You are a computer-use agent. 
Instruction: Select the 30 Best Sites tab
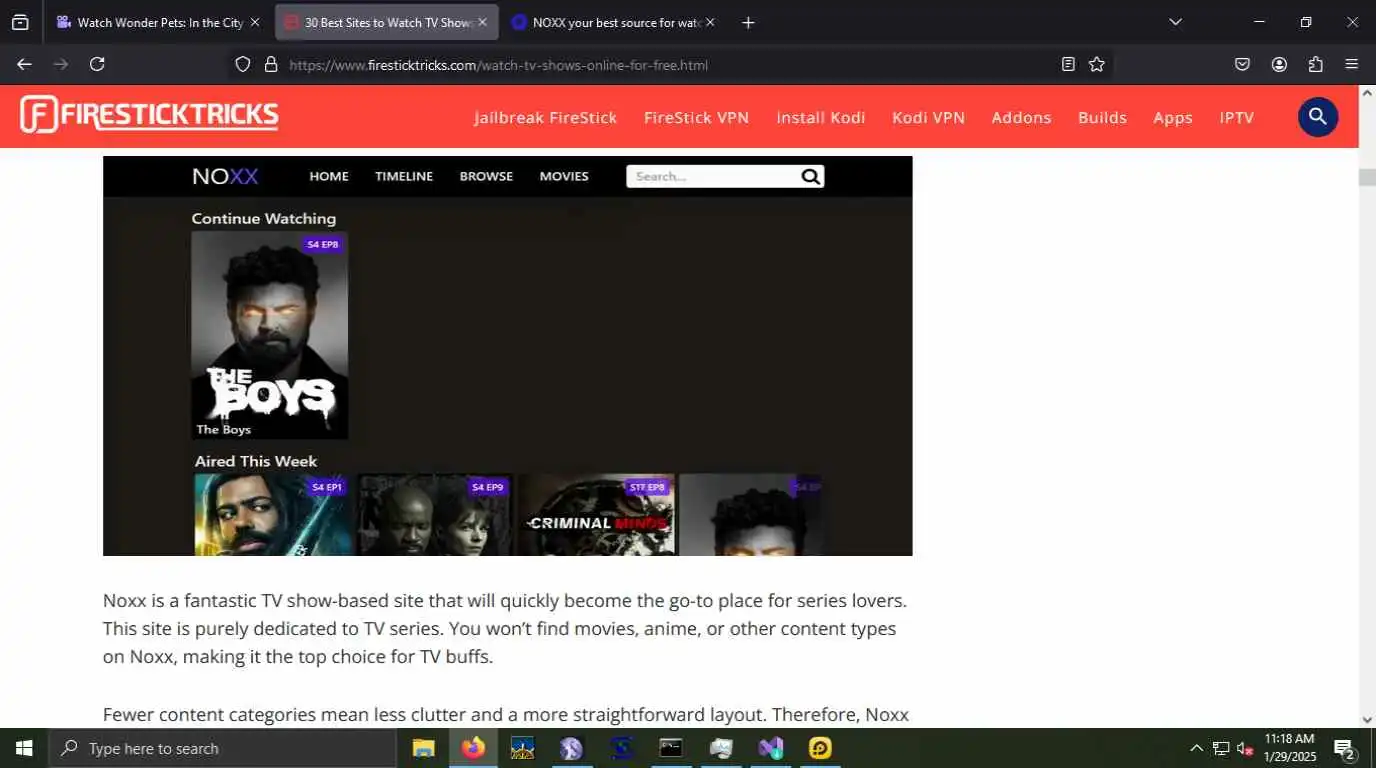click(x=387, y=22)
